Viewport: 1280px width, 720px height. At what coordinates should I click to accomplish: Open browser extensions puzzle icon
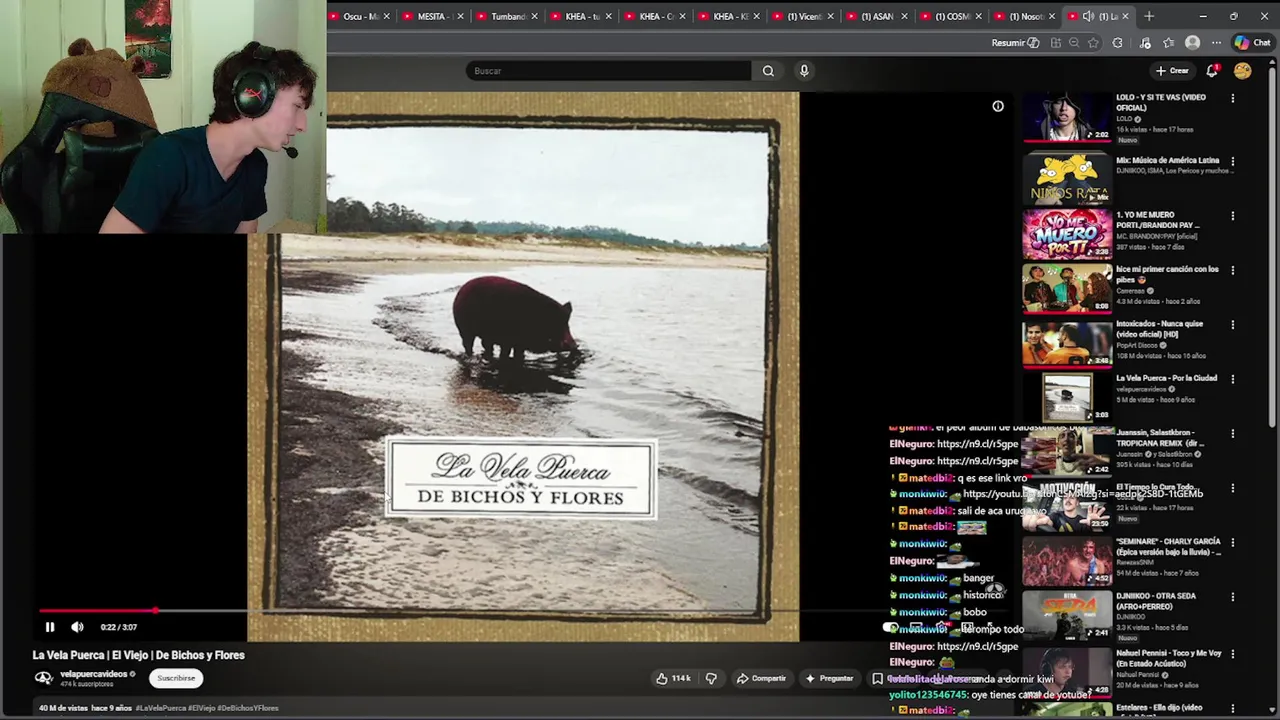[x=1117, y=43]
